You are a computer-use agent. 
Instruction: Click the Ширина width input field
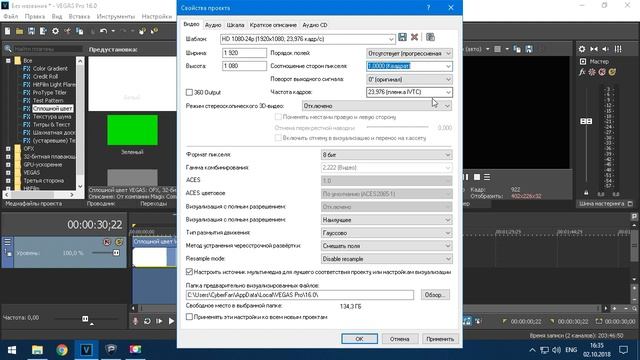(x=244, y=53)
